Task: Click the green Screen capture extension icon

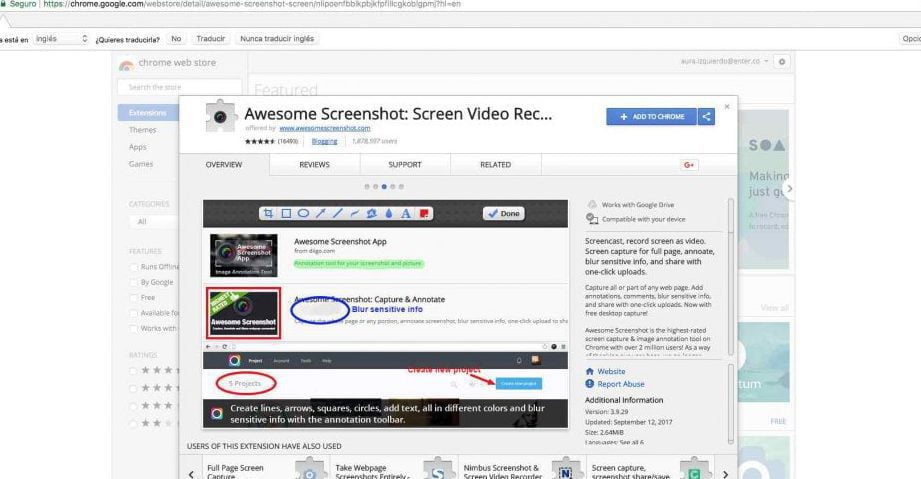Action: pyautogui.click(x=694, y=470)
